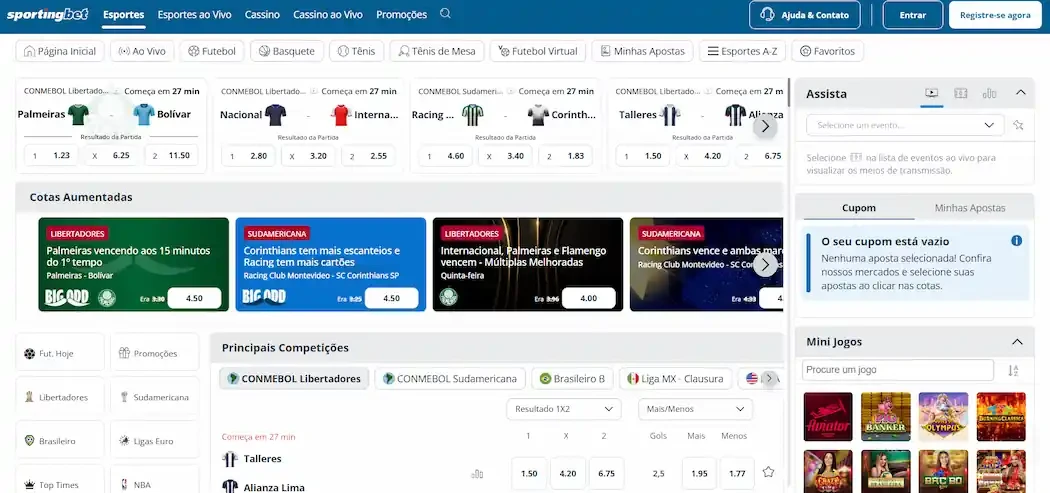Select Menos 2,5 gols odds 1.77
This screenshot has width=1050, height=493.
pos(737,474)
